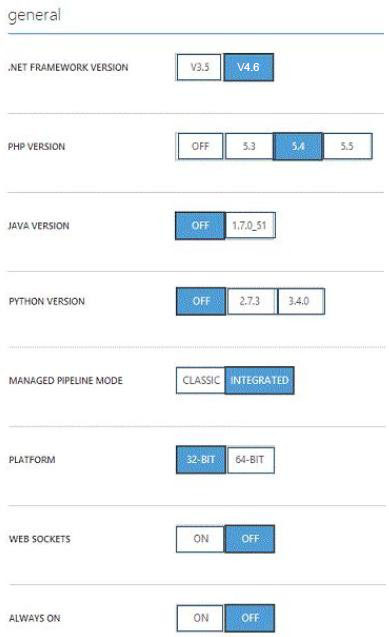Select .NET Framework version V3.5
Screen dimensions: 389x637
(x=199, y=67)
